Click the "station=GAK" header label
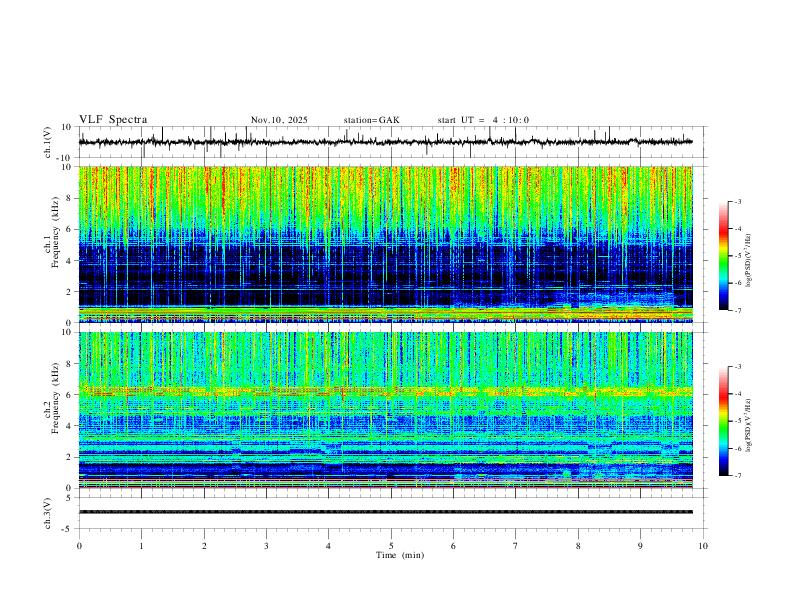Viewport: 792px width, 612px height. tap(371, 120)
